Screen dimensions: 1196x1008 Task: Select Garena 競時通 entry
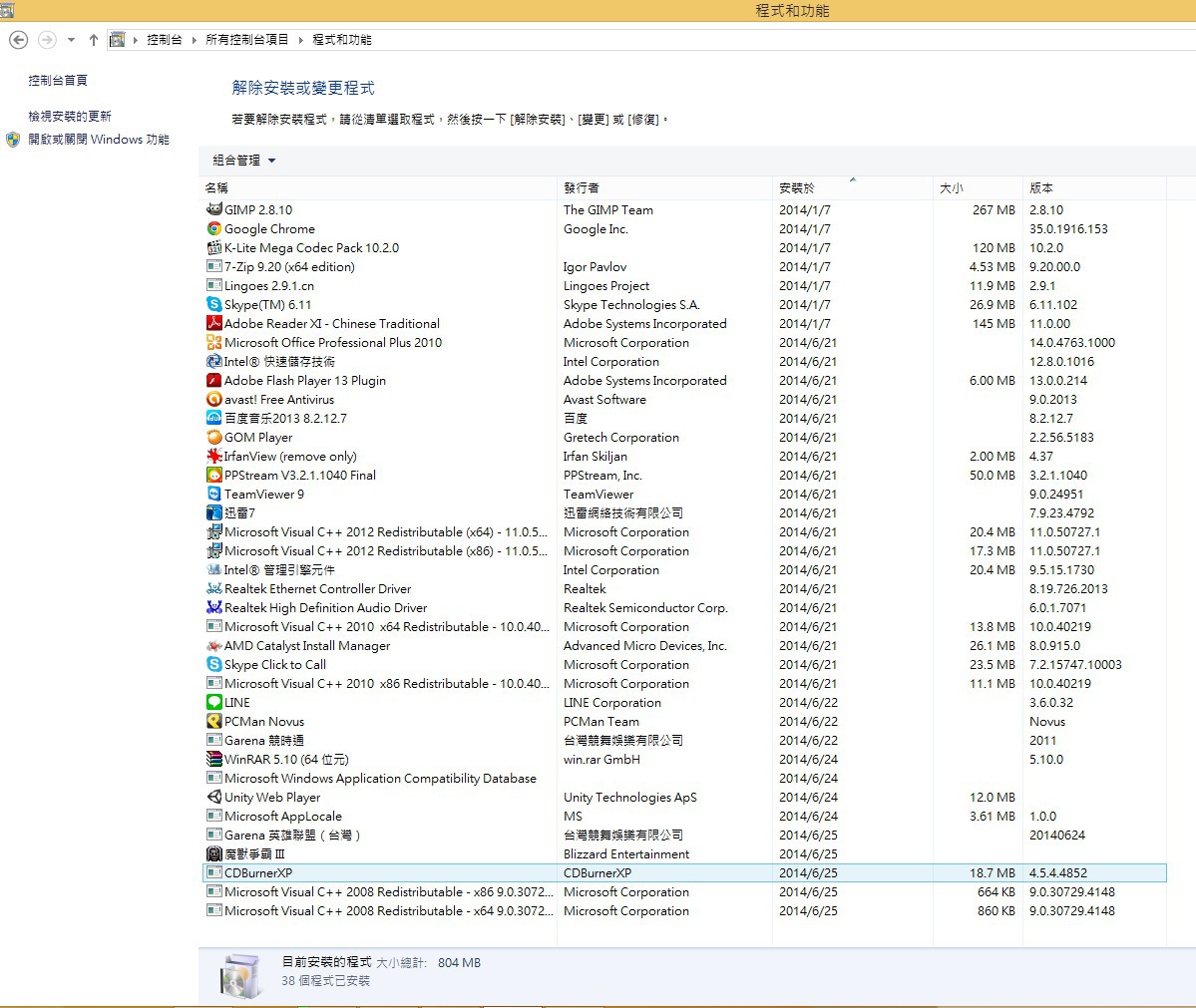coord(684,740)
